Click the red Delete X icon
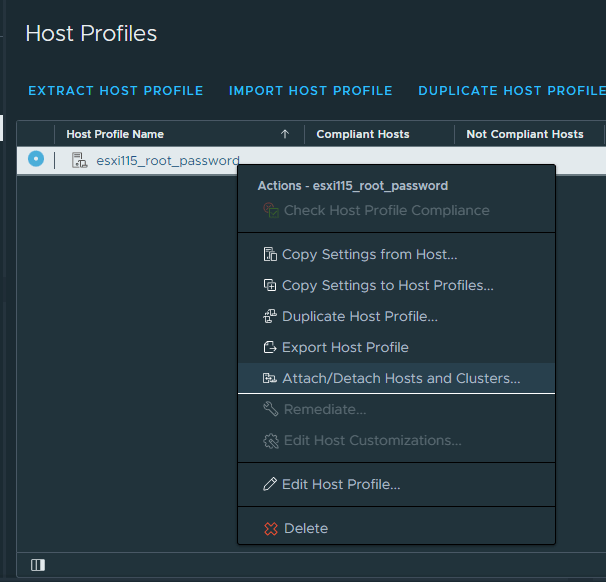 tap(270, 529)
